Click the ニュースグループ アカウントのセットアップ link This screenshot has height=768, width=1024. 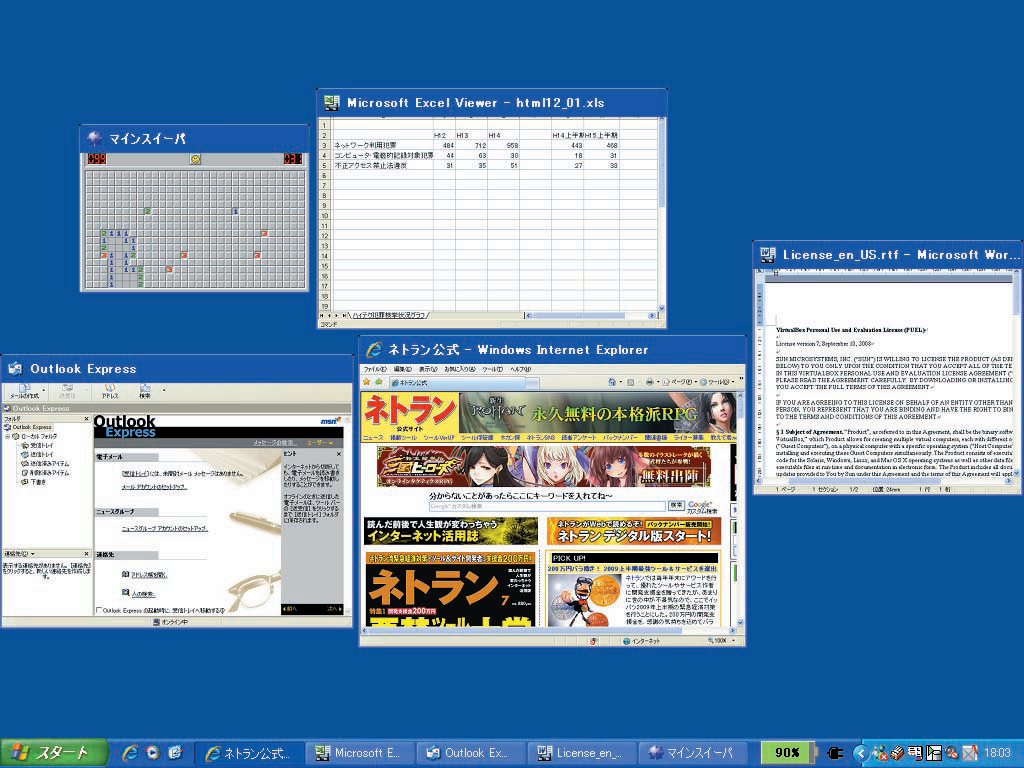[165, 528]
